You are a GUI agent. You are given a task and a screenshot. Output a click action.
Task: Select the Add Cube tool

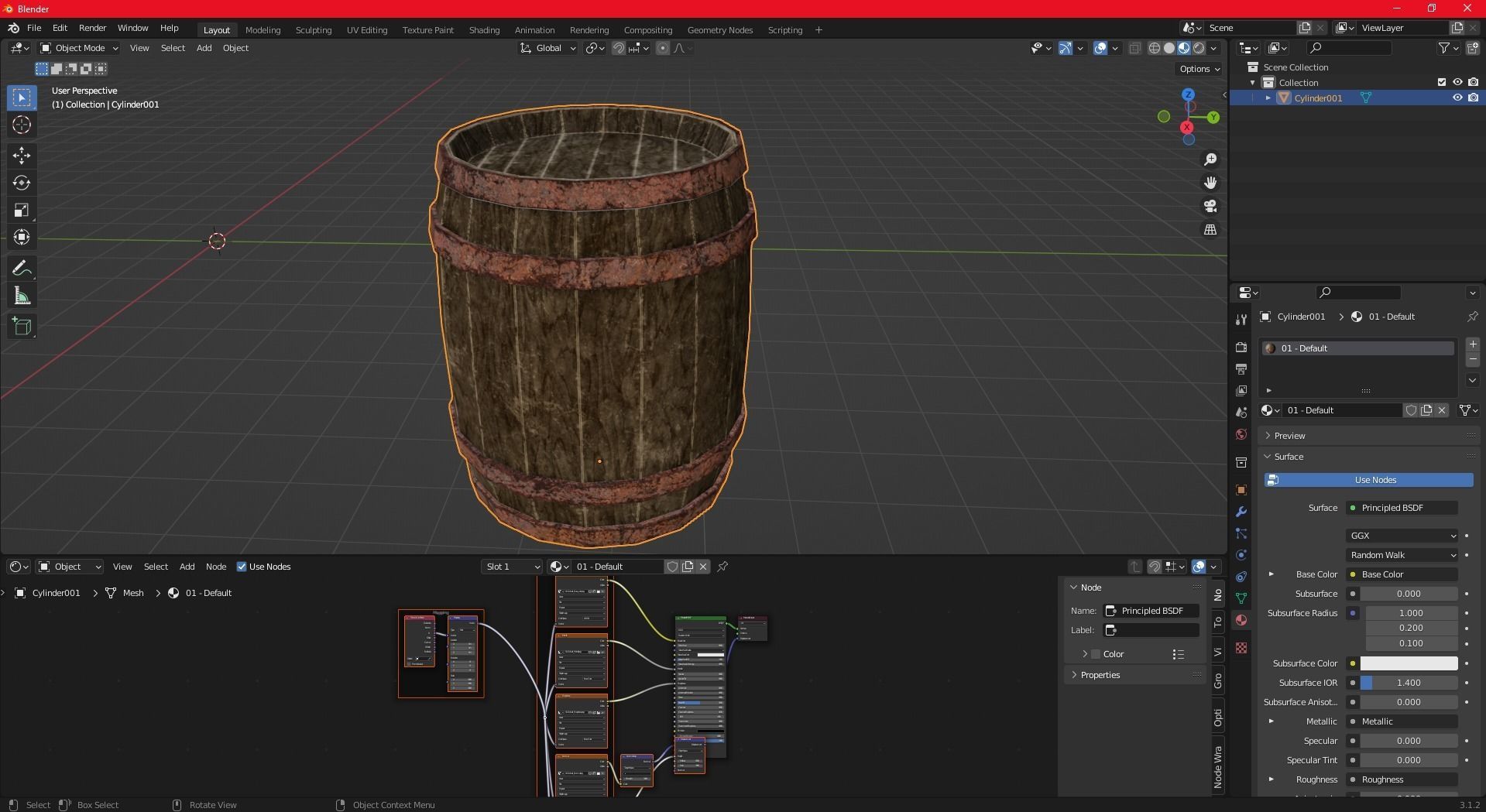point(22,327)
